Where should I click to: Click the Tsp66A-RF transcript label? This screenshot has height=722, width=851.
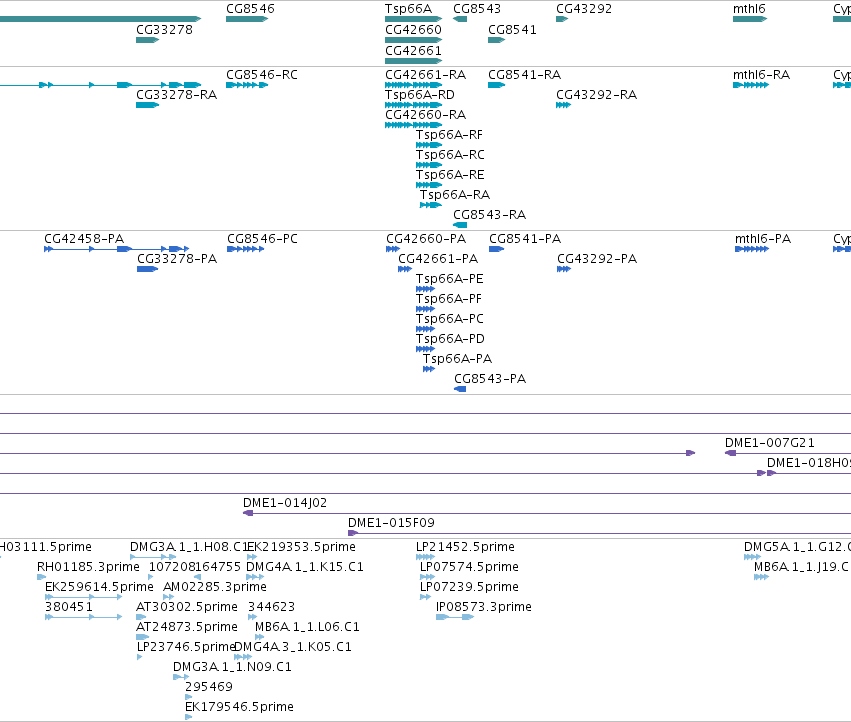pos(449,135)
